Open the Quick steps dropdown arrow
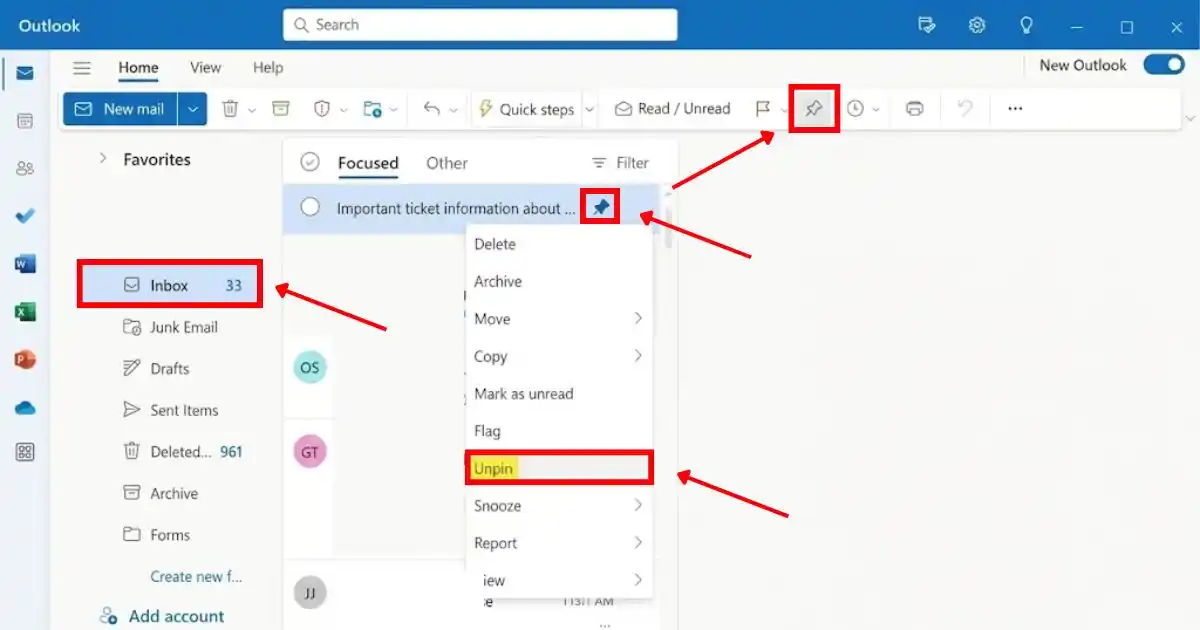Image resolution: width=1200 pixels, height=630 pixels. (x=589, y=110)
